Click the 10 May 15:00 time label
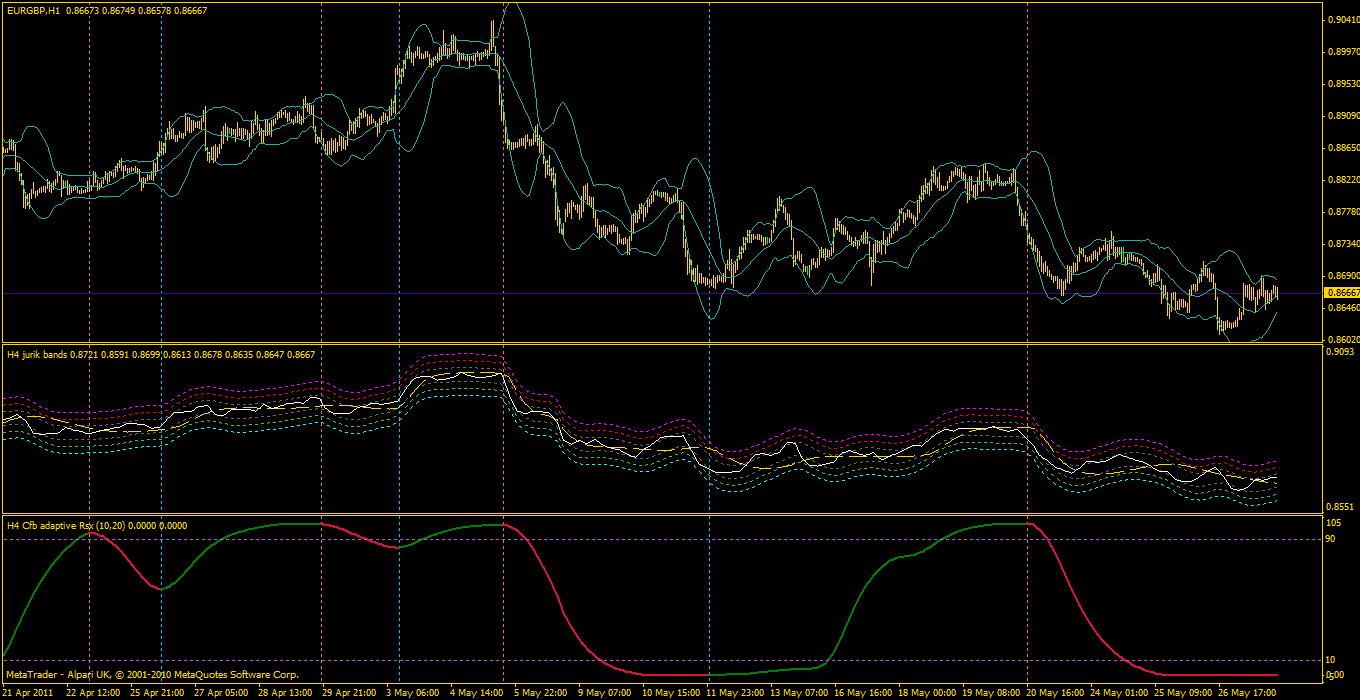The height and width of the screenshot is (700, 1360). pyautogui.click(x=670, y=692)
